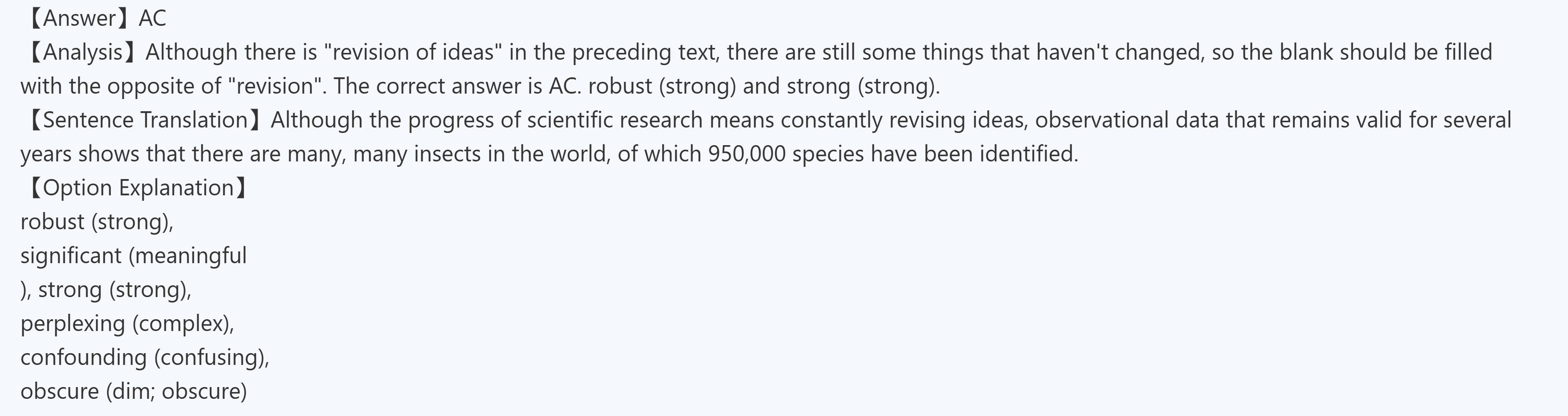Click the option line "robust (strong),"
Image resolution: width=1568 pixels, height=416 pixels.
[97, 222]
